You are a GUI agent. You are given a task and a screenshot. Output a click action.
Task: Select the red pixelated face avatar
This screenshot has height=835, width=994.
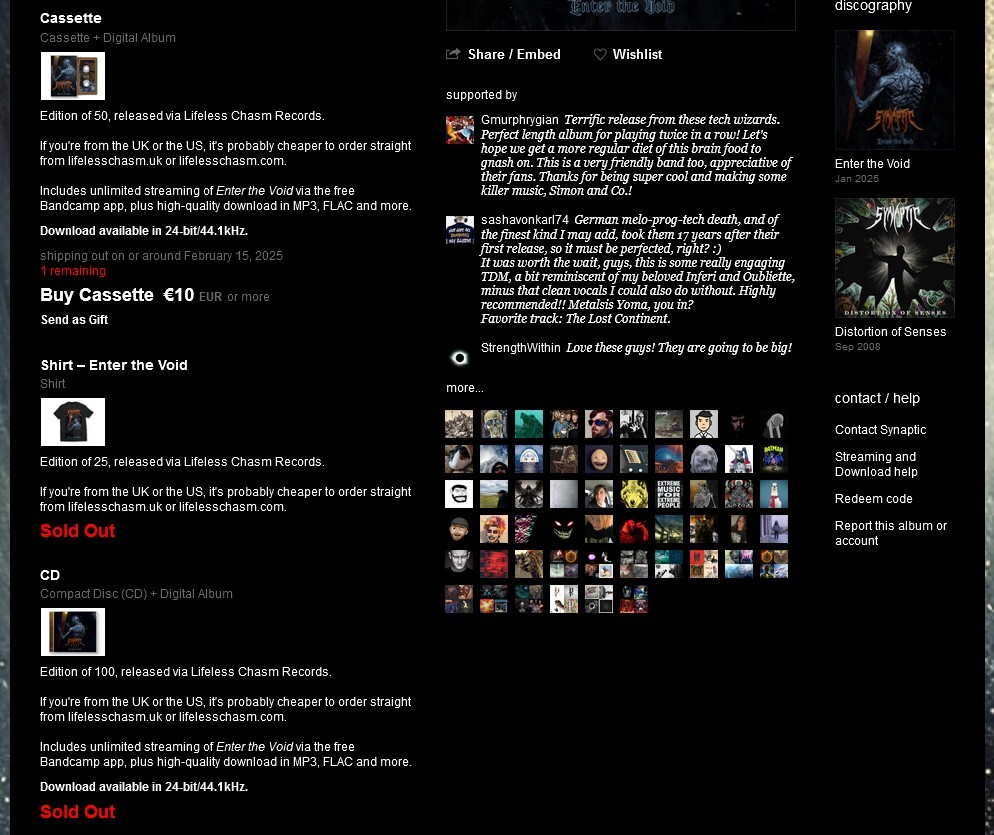click(x=494, y=564)
